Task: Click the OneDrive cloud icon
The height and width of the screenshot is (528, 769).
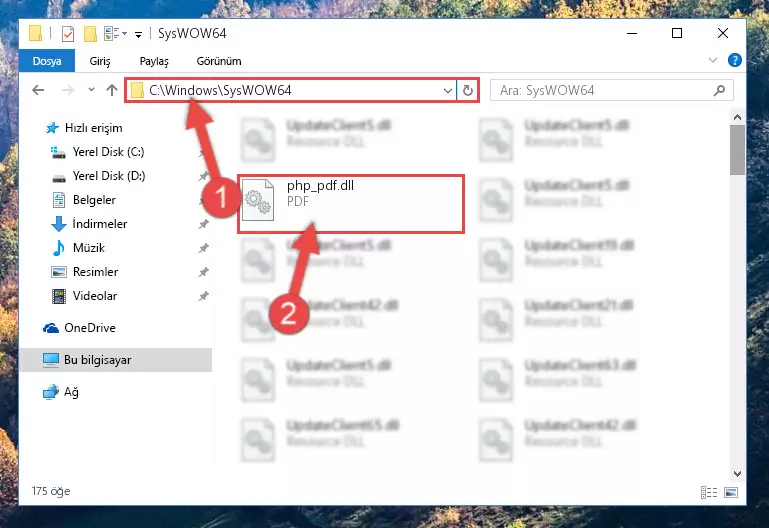Action: tap(51, 328)
